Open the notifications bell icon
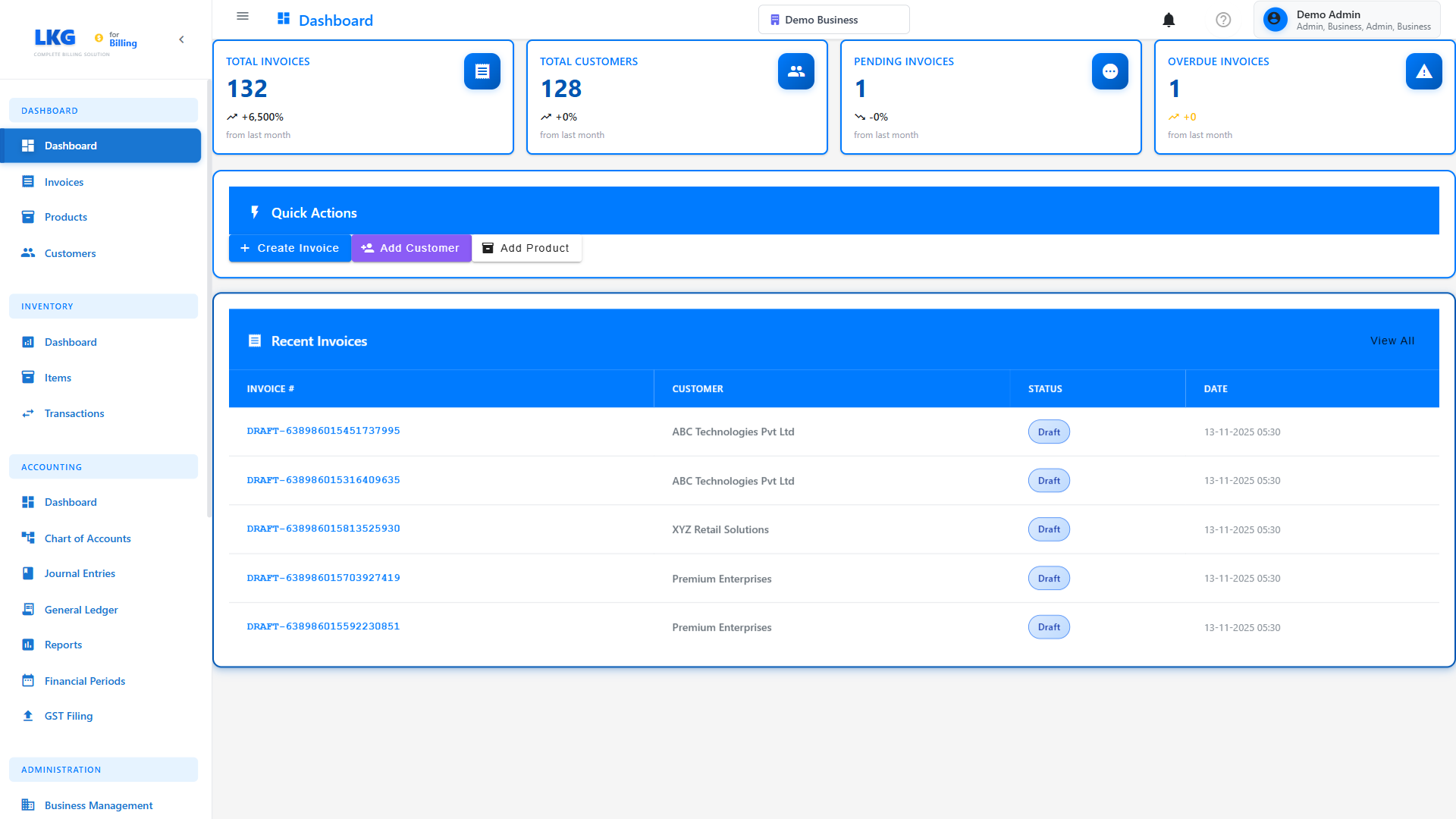The image size is (1456, 819). pos(1169,20)
